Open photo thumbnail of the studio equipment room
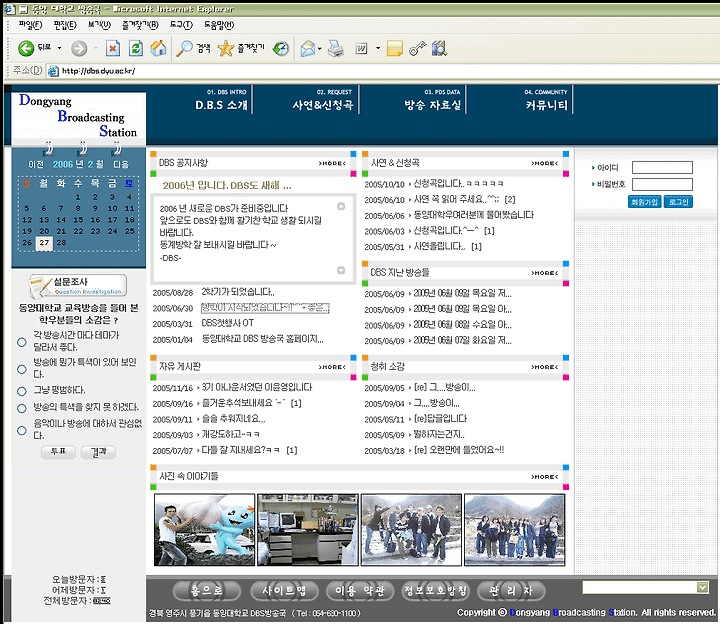This screenshot has width=720, height=624. (308, 530)
